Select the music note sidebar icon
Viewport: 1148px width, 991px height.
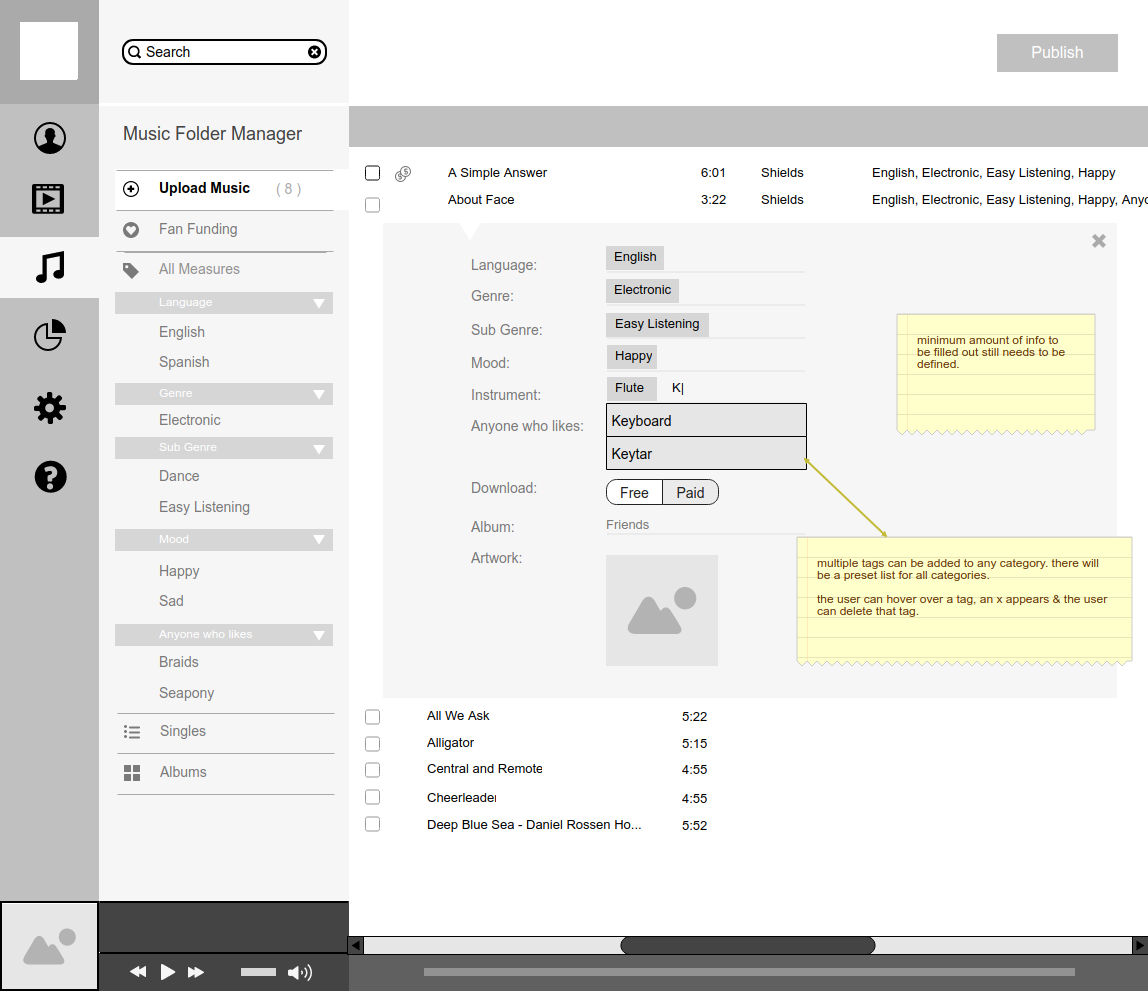click(x=50, y=267)
